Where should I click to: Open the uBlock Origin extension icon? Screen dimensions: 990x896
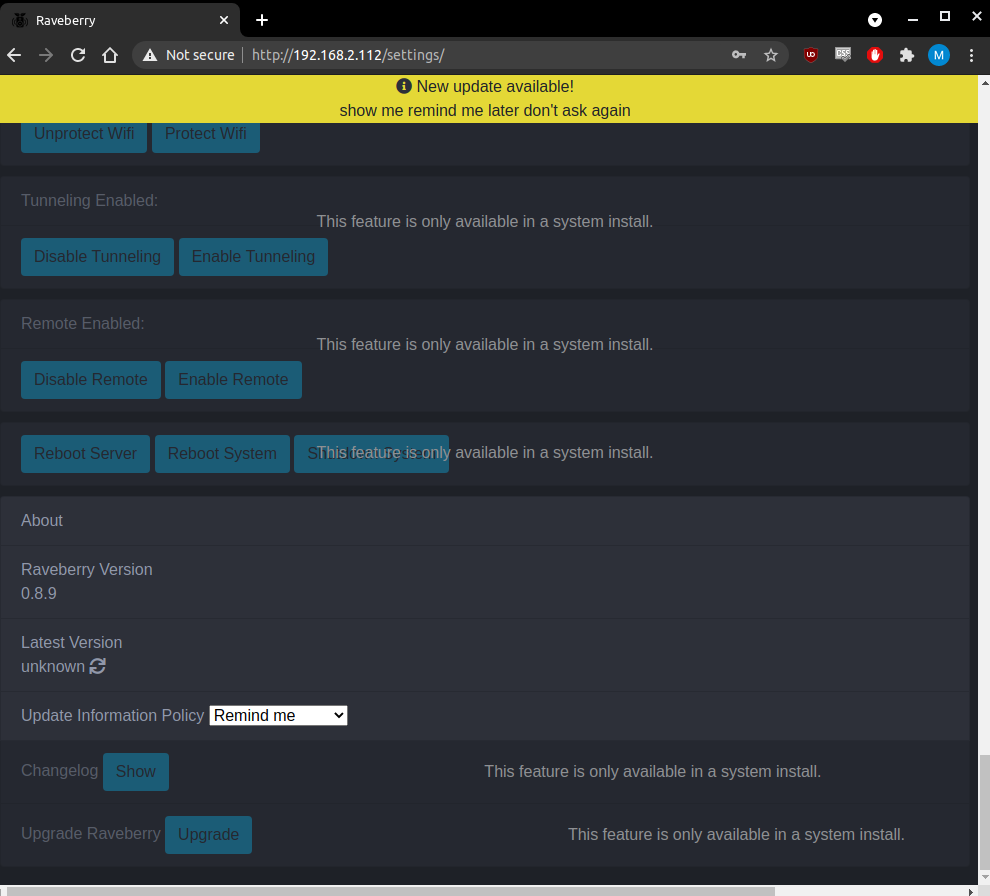[811, 56]
